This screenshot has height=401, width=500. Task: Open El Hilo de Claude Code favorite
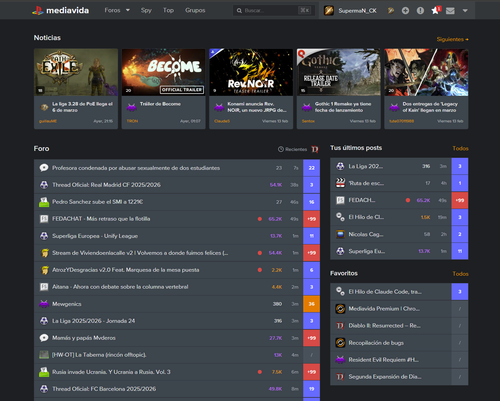point(385,292)
